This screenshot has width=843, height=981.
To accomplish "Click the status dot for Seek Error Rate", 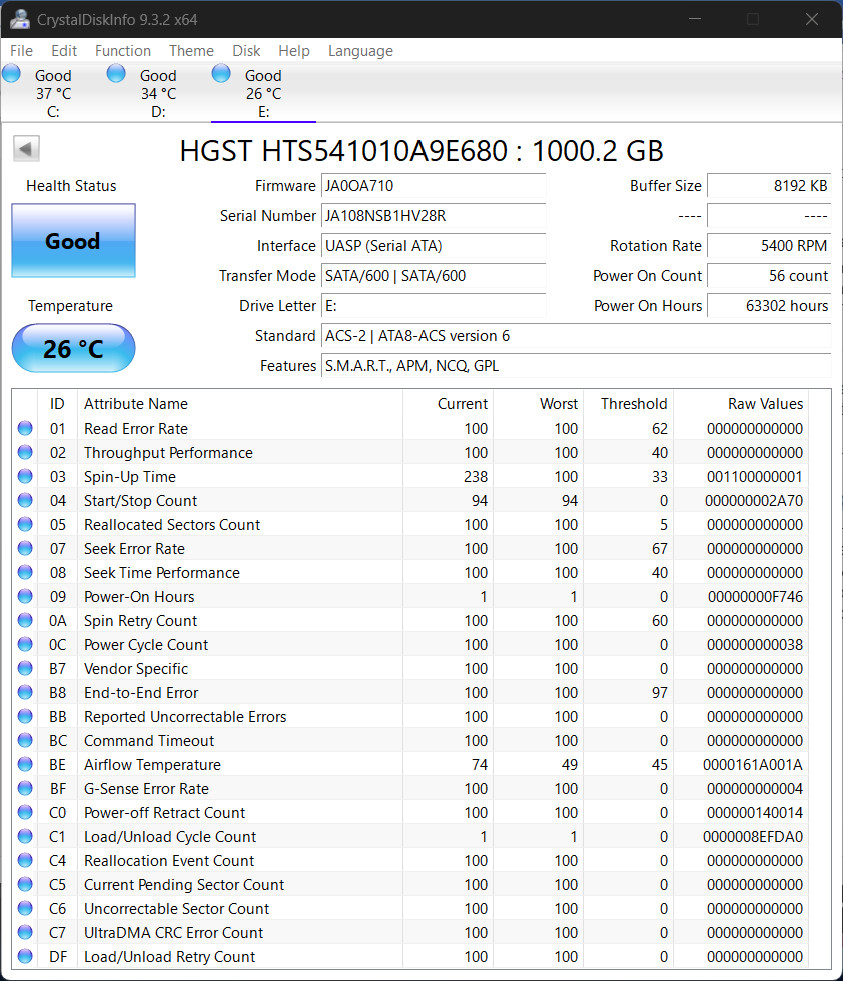I will point(25,548).
